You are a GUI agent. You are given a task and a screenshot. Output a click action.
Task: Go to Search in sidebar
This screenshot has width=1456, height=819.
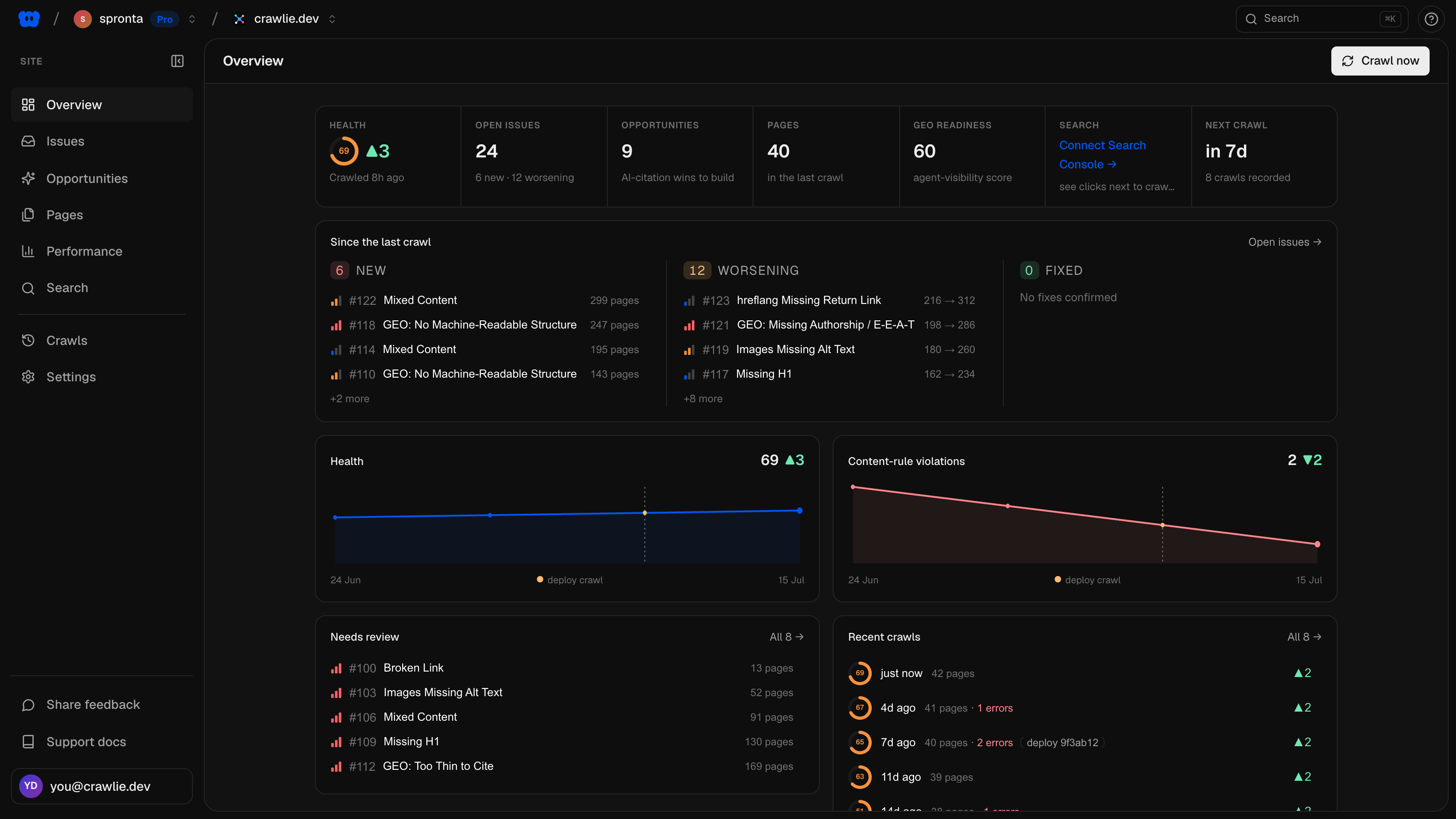point(102,288)
